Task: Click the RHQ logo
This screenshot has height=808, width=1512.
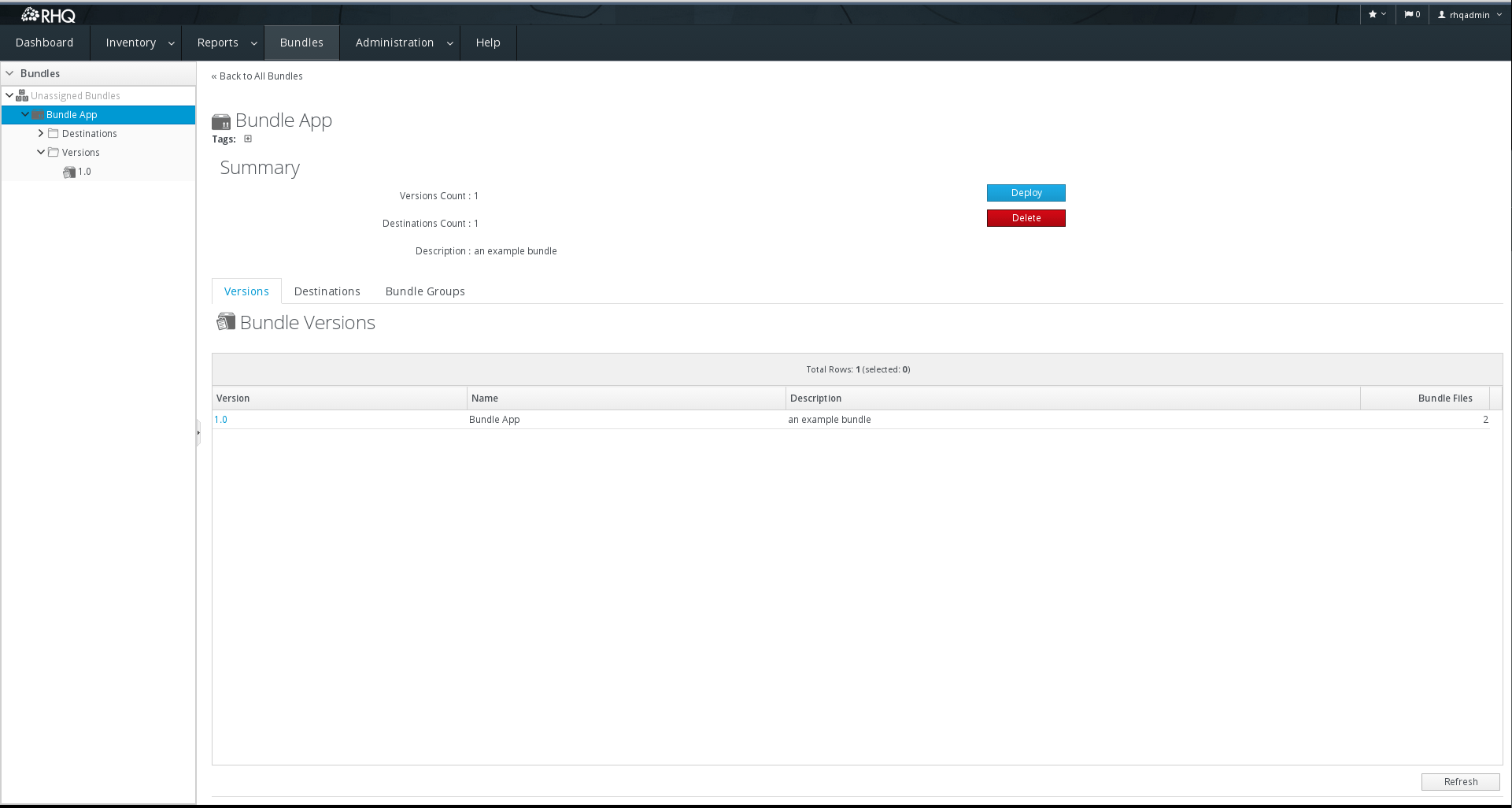Action: [x=48, y=15]
